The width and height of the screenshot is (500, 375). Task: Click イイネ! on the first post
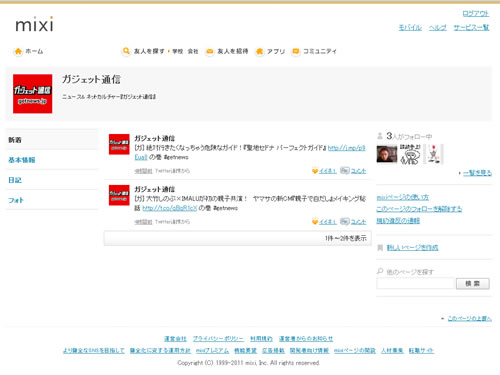coord(328,171)
